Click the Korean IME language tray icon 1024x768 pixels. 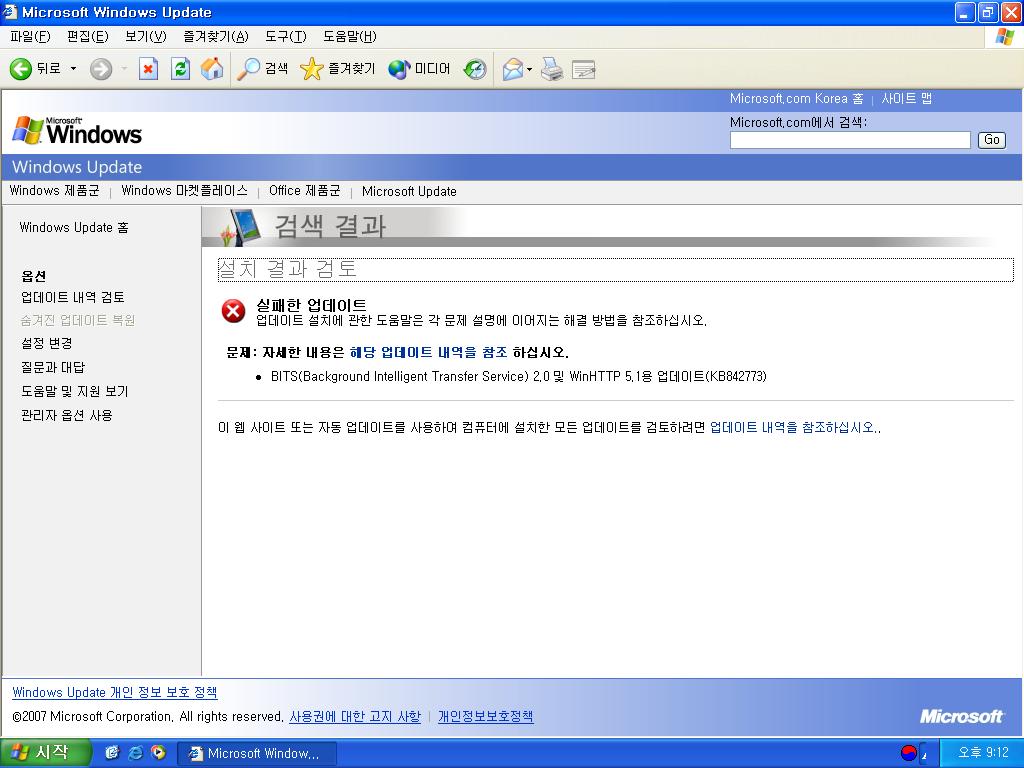coord(908,753)
